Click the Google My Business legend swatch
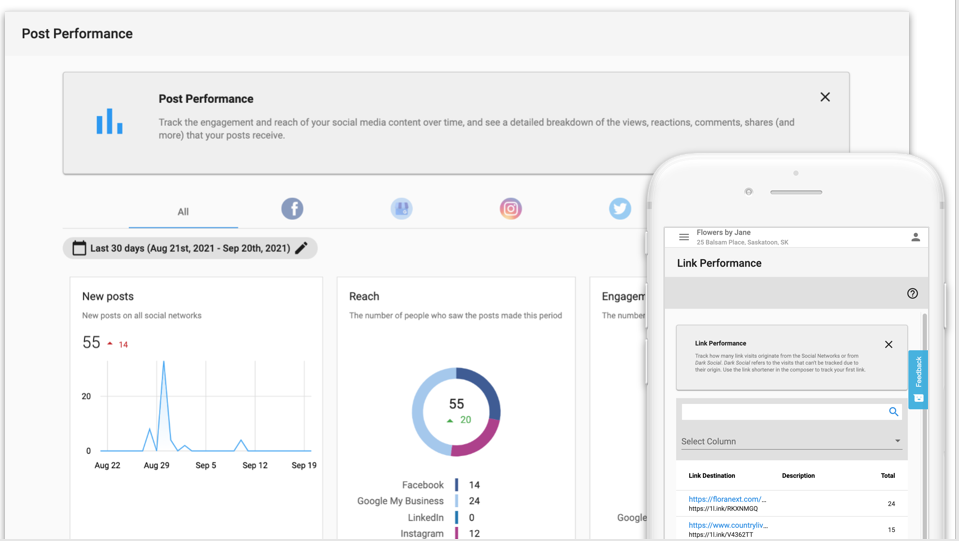 tap(456, 501)
